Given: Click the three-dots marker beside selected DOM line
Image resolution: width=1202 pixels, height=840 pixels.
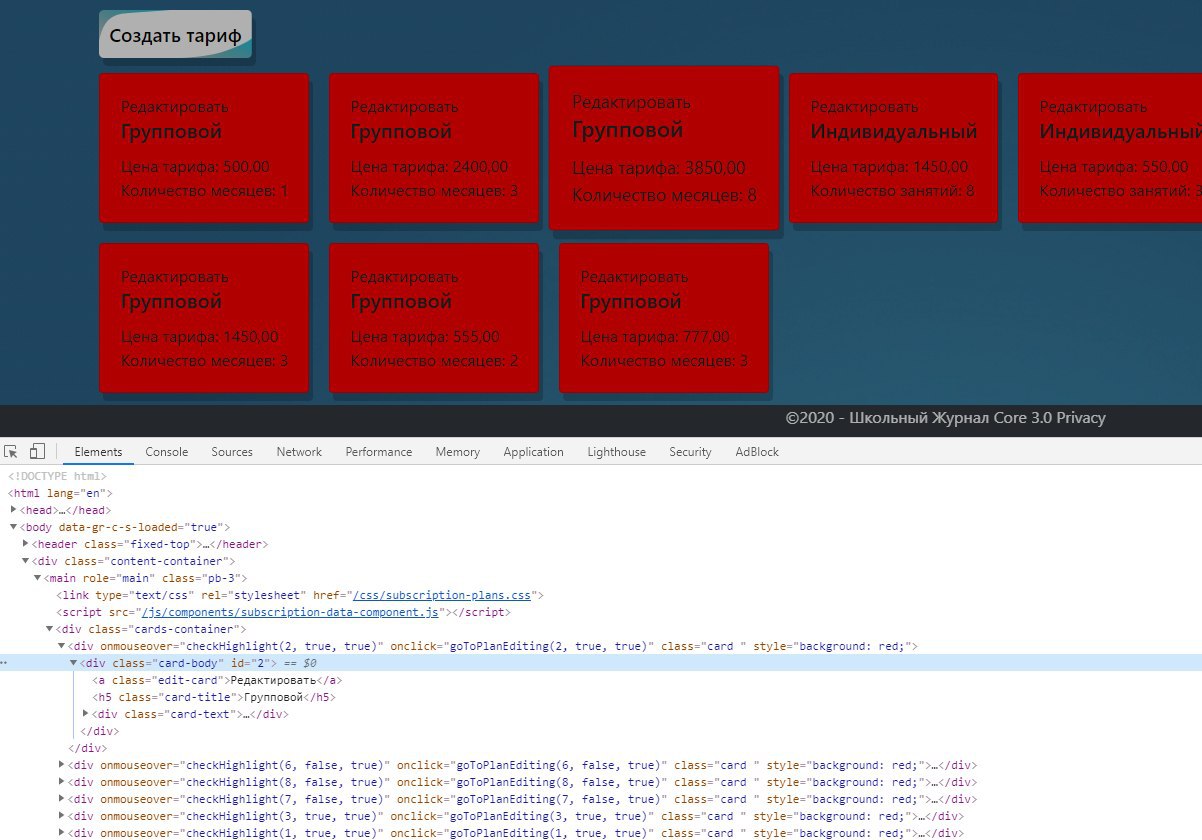Looking at the screenshot, I should pyautogui.click(x=5, y=663).
